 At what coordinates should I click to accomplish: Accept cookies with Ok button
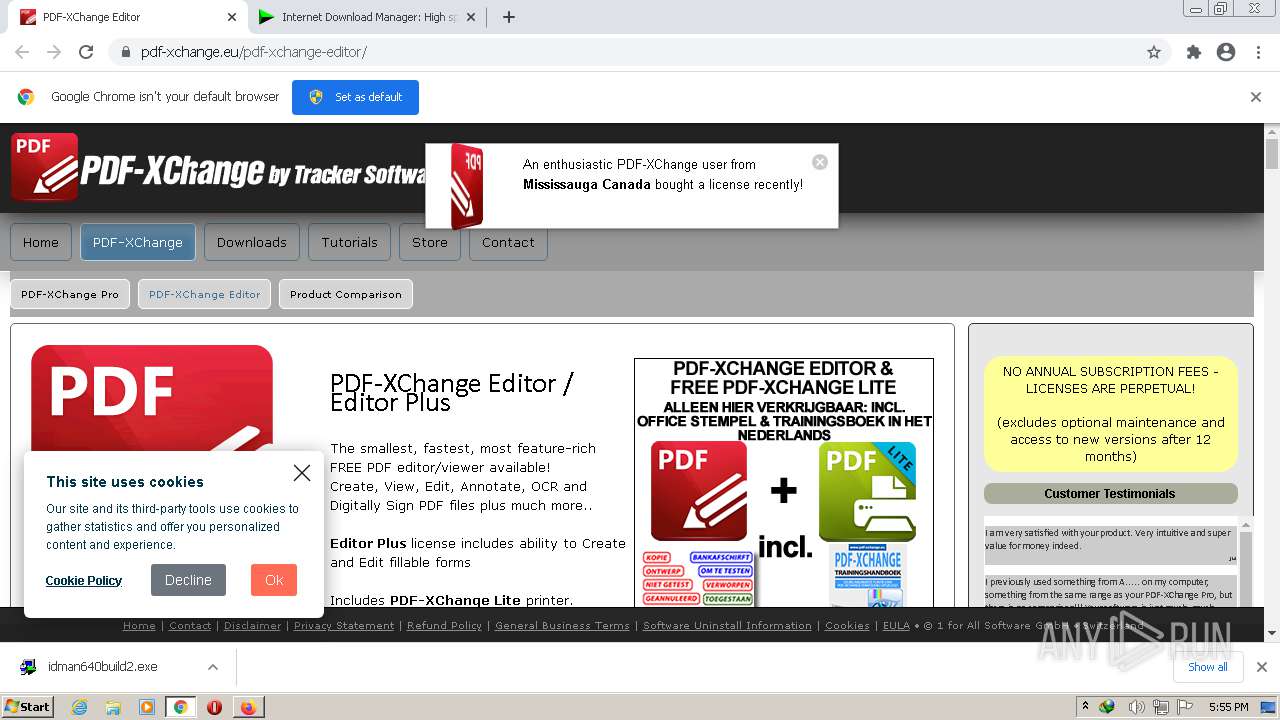274,580
